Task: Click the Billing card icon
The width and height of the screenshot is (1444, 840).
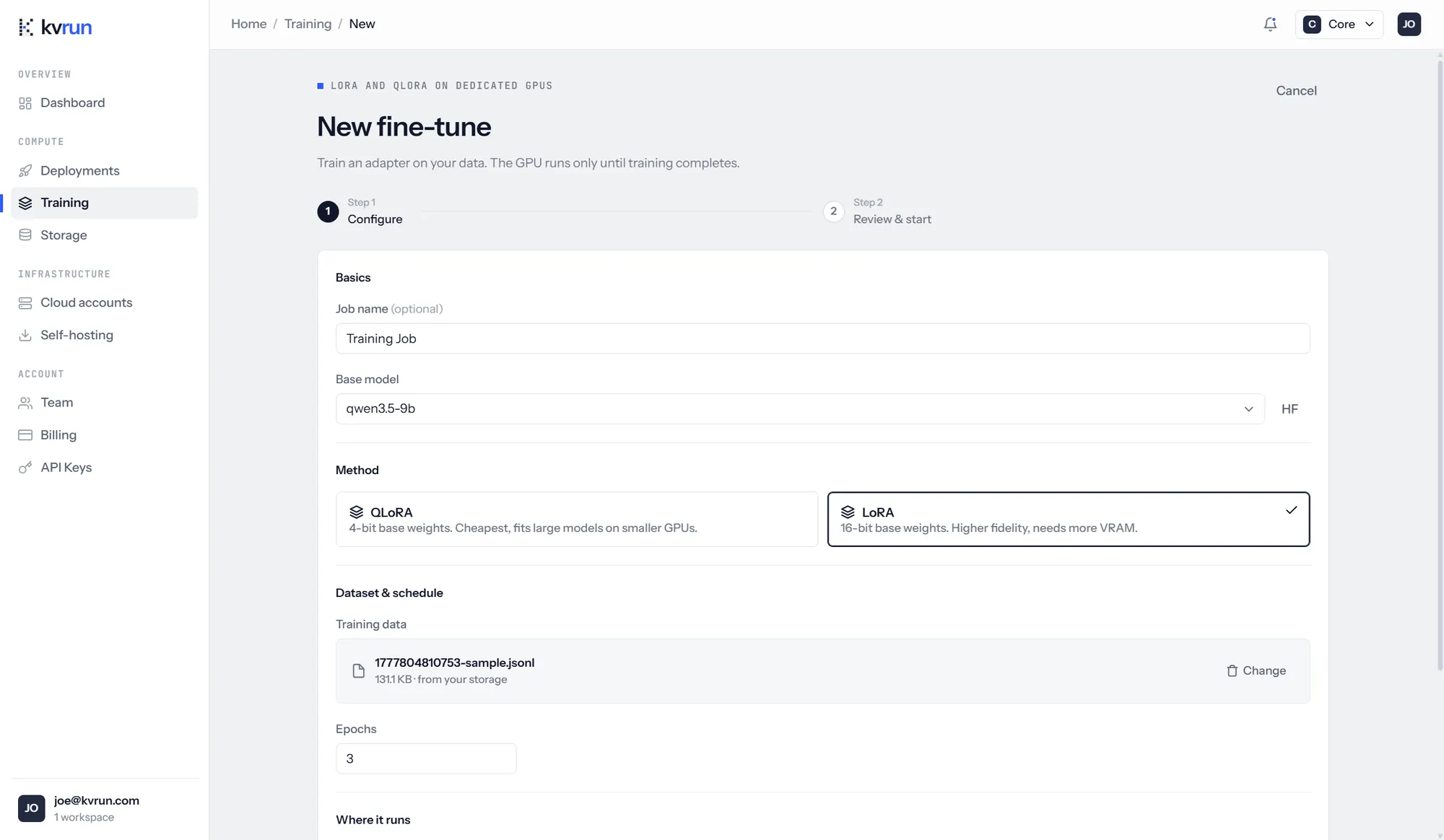Action: tap(25, 435)
